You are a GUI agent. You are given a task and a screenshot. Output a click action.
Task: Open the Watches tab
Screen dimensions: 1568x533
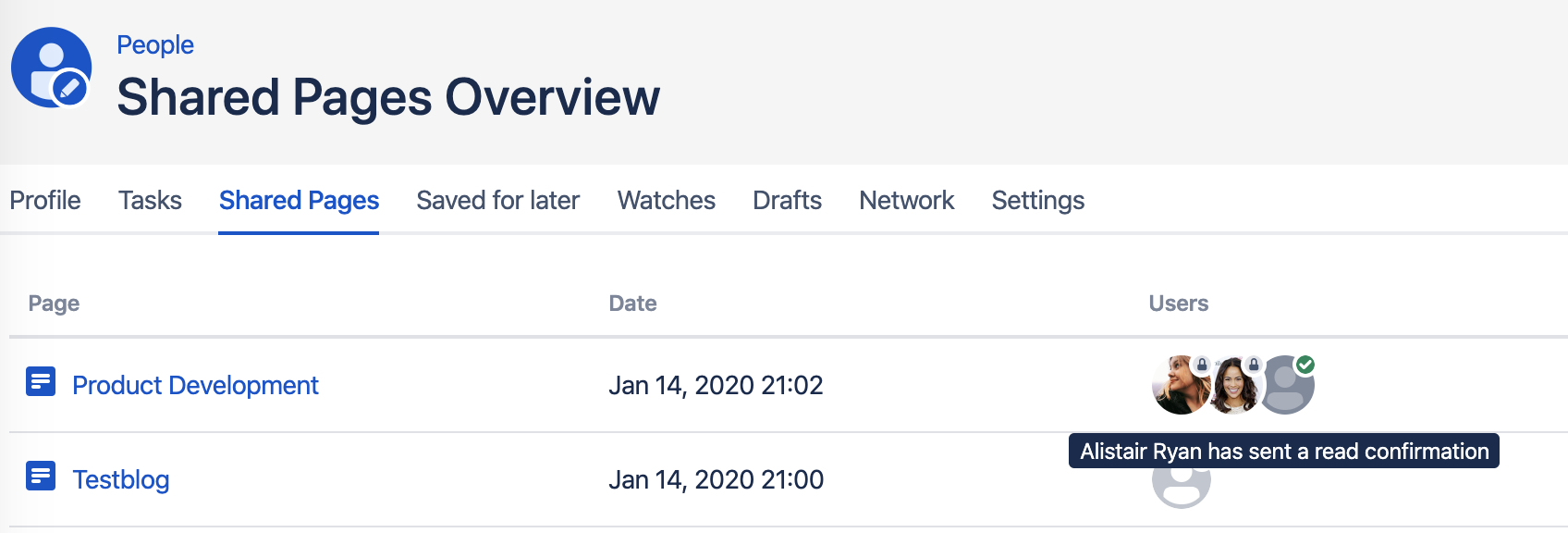tap(667, 200)
